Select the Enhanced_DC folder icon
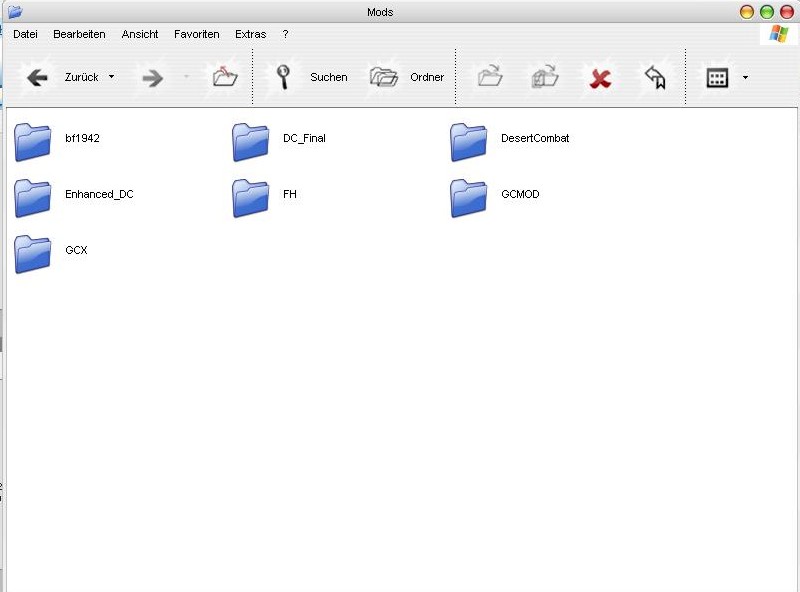 point(33,199)
